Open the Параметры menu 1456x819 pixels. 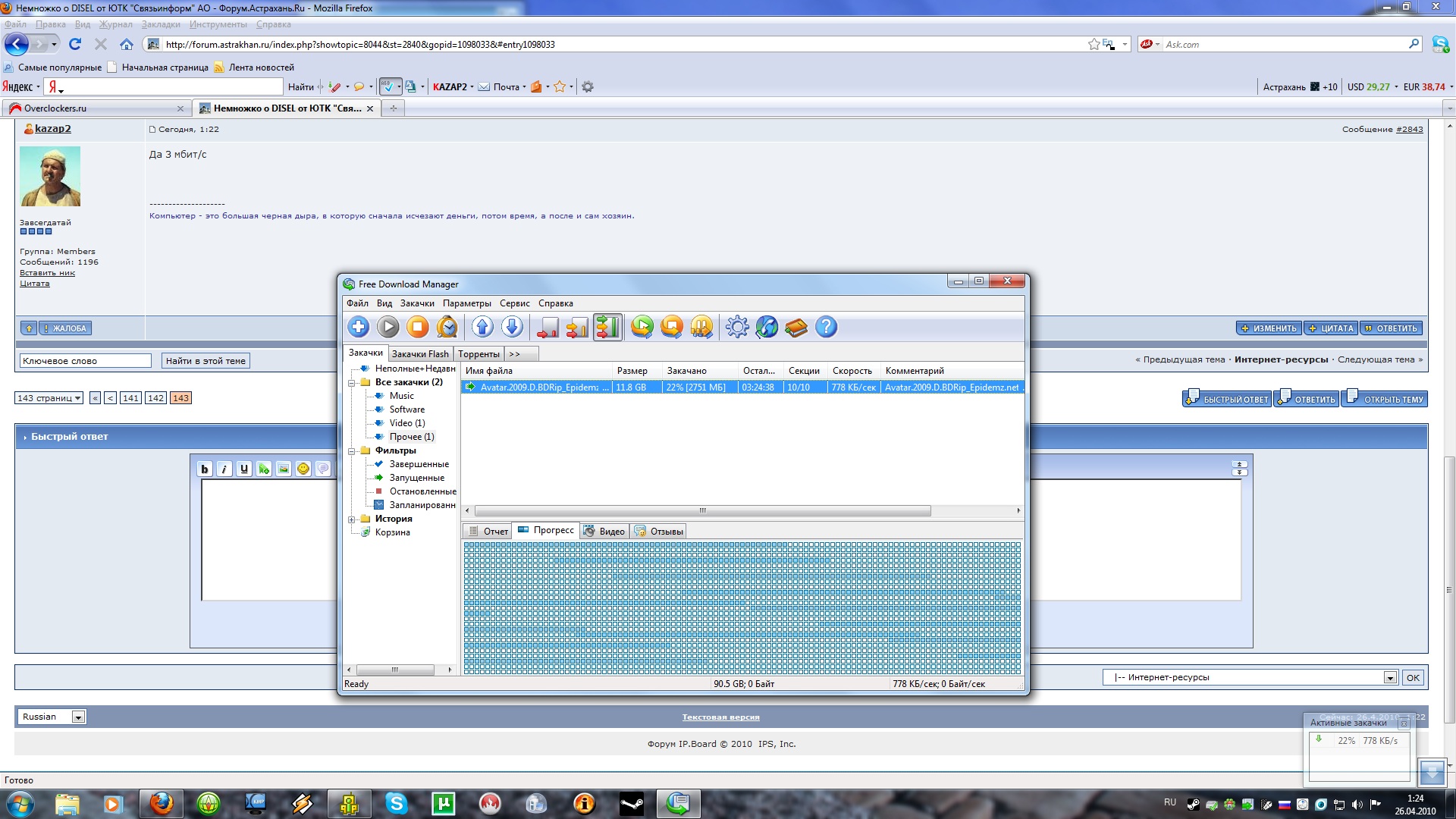coord(466,303)
